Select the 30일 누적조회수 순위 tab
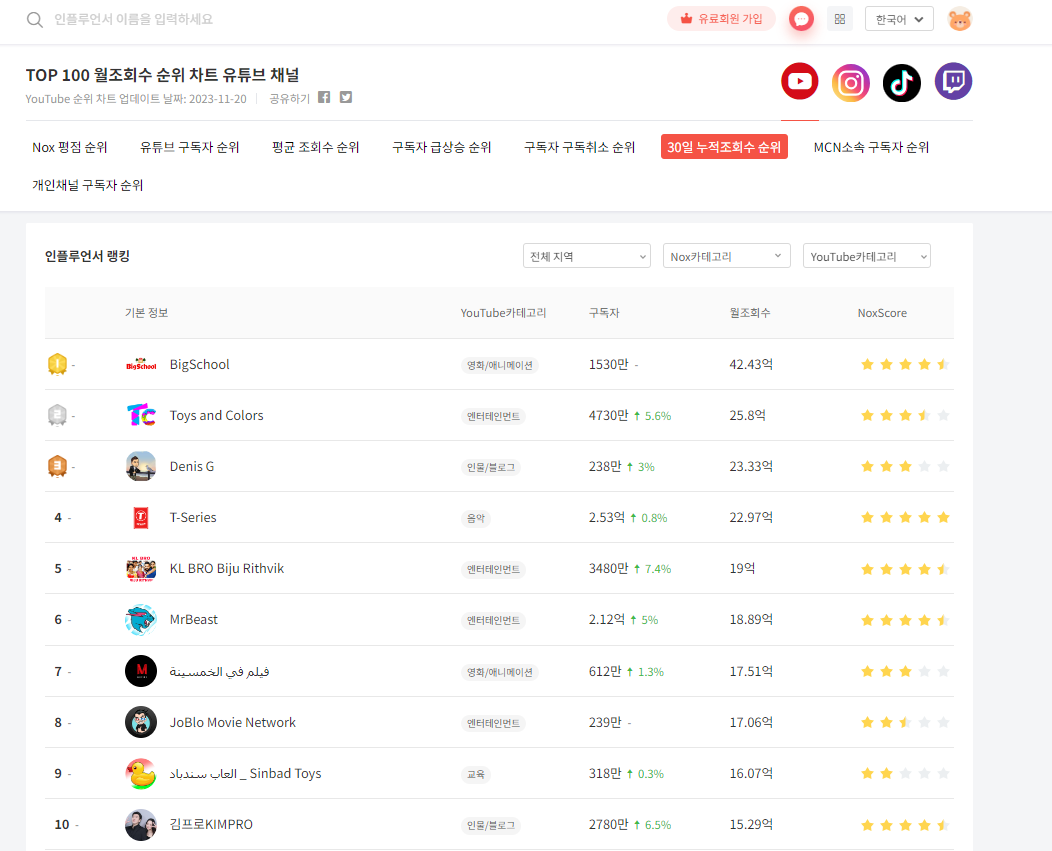 click(724, 147)
